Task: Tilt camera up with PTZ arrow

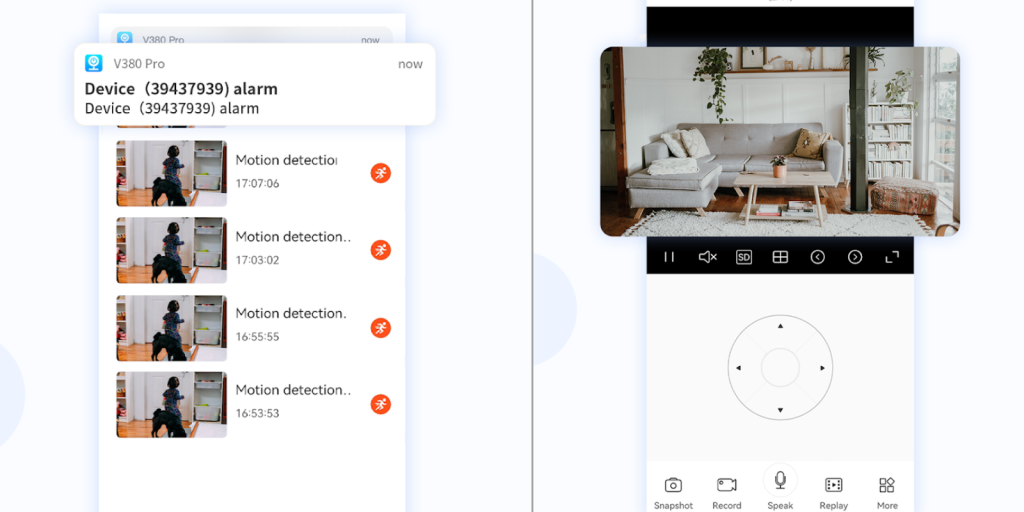Action: (780, 326)
